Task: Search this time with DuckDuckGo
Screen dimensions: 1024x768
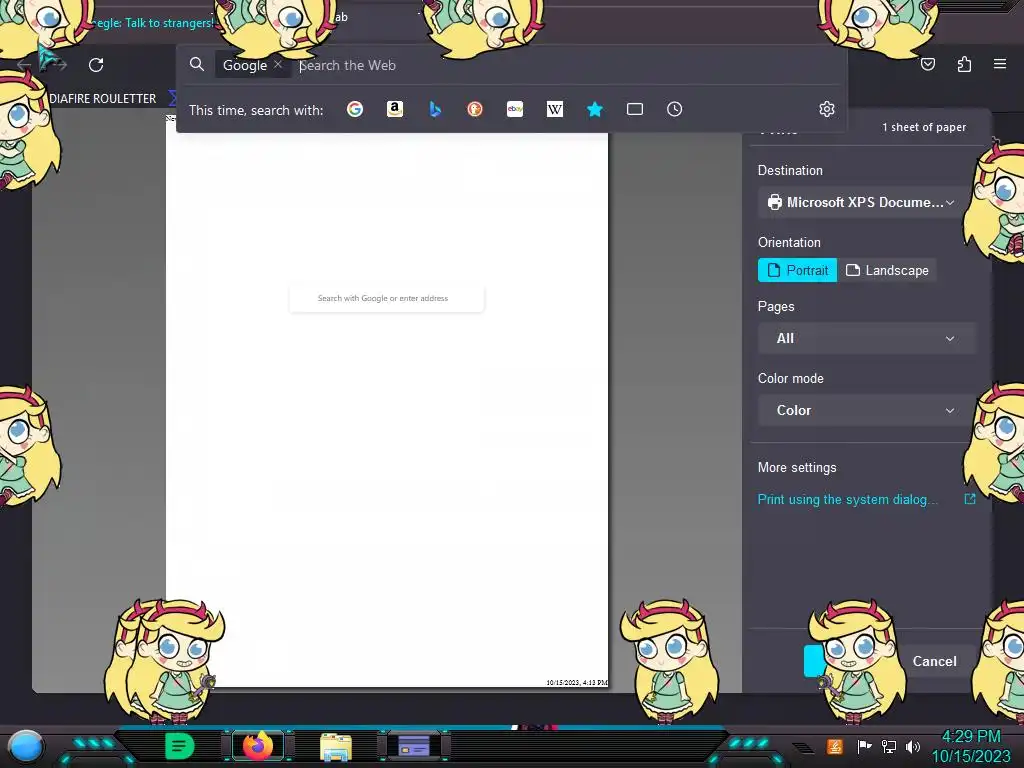Action: 475,109
